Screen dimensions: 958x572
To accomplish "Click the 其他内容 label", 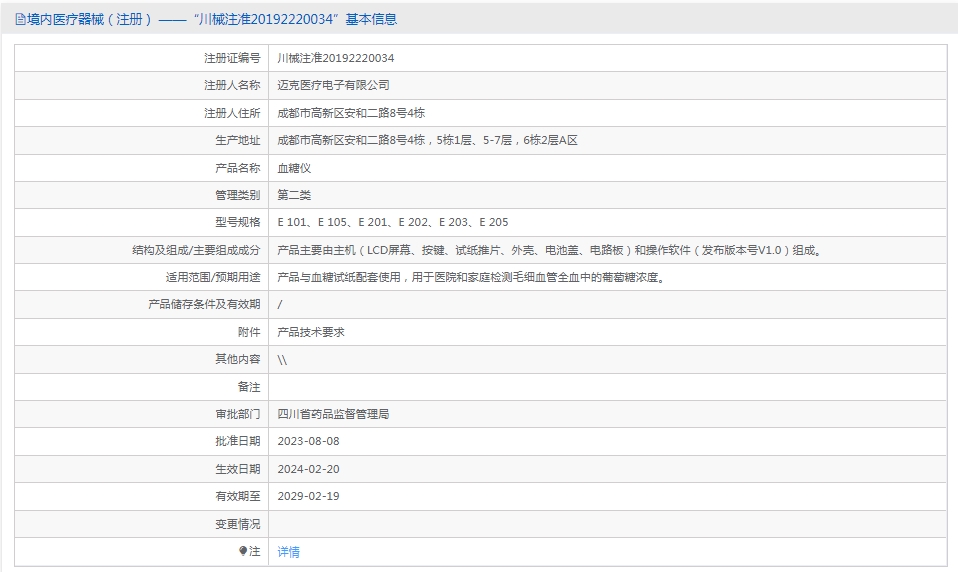I will [x=238, y=359].
